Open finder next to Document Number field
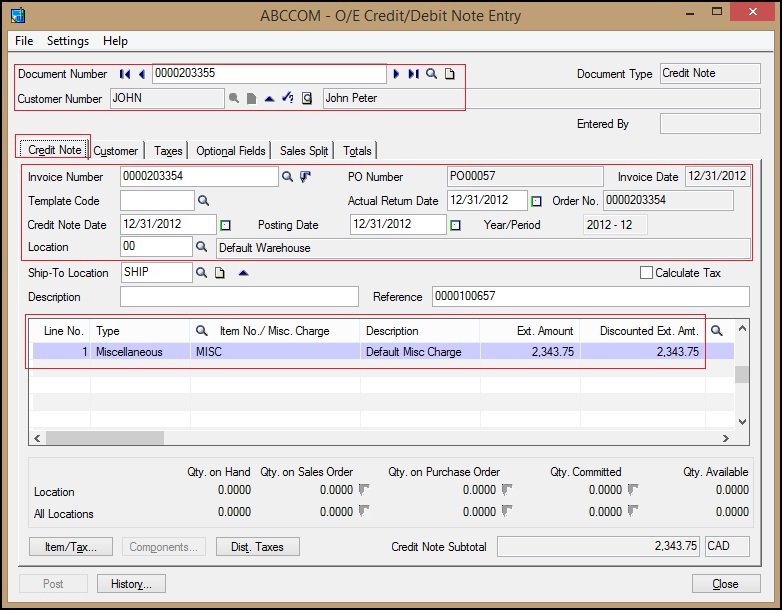The height and width of the screenshot is (610, 782). tap(432, 74)
